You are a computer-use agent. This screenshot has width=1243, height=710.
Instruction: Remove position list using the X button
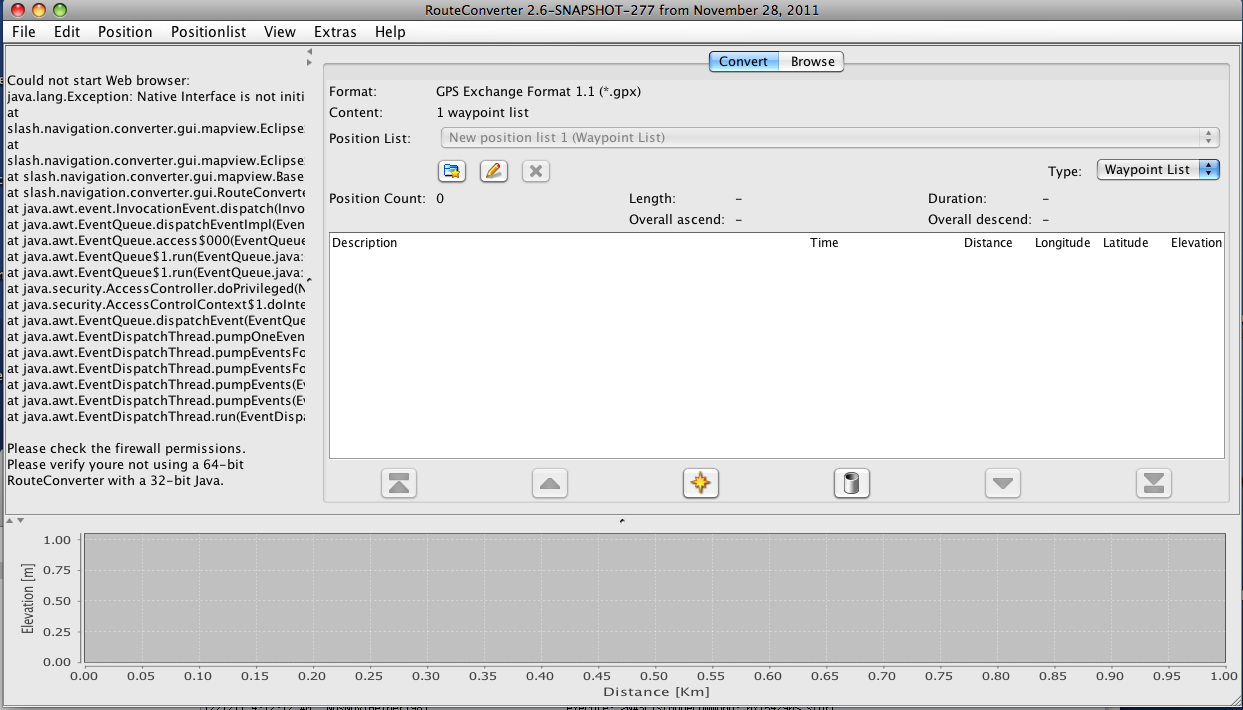(535, 171)
